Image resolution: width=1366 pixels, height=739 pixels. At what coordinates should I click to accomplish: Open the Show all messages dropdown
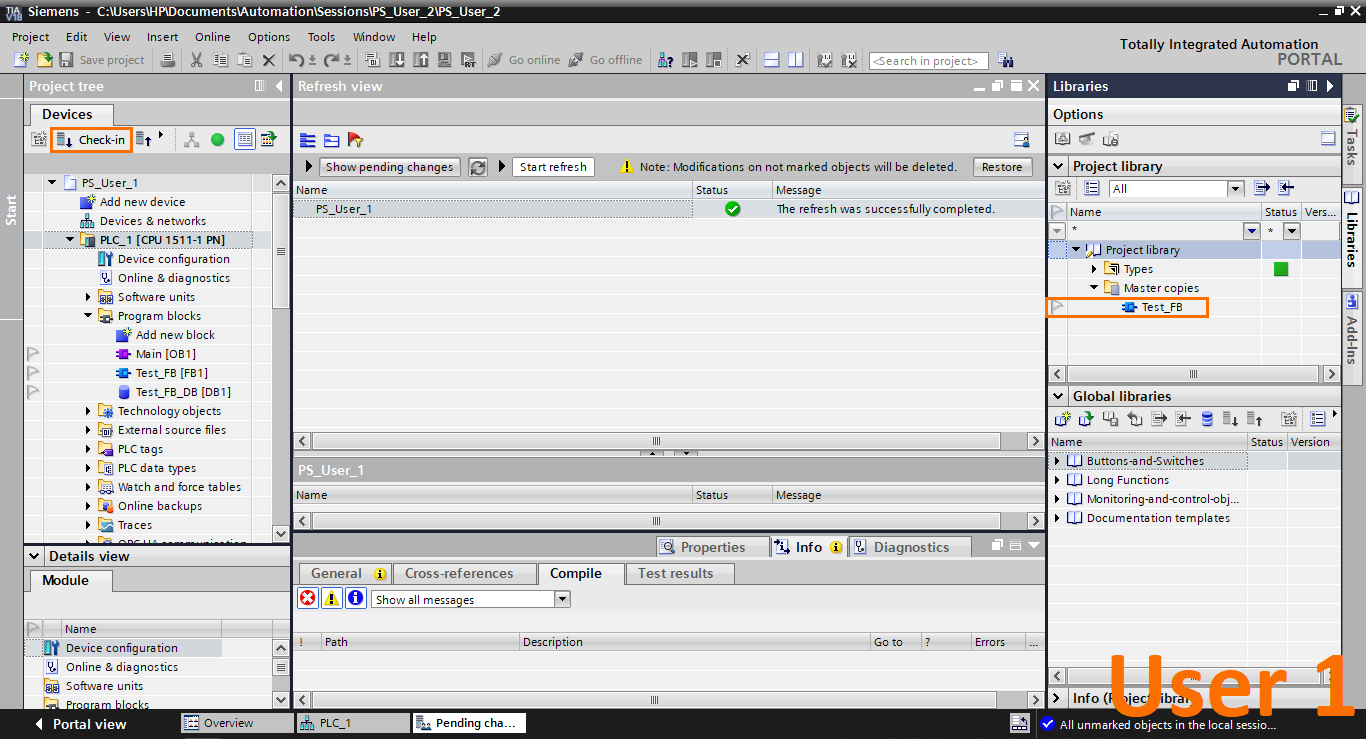pyautogui.click(x=563, y=598)
